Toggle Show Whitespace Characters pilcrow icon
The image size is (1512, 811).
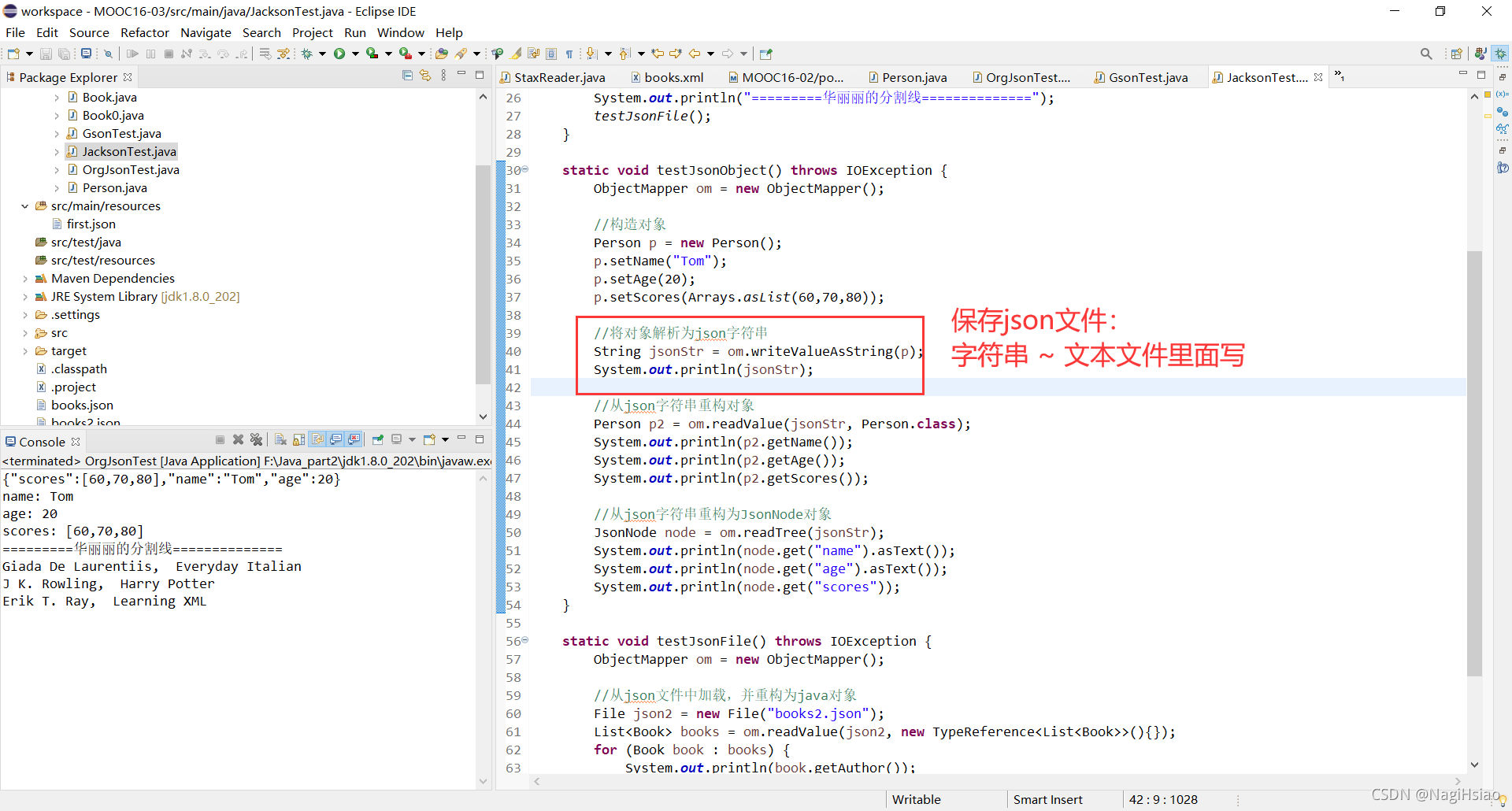point(569,54)
